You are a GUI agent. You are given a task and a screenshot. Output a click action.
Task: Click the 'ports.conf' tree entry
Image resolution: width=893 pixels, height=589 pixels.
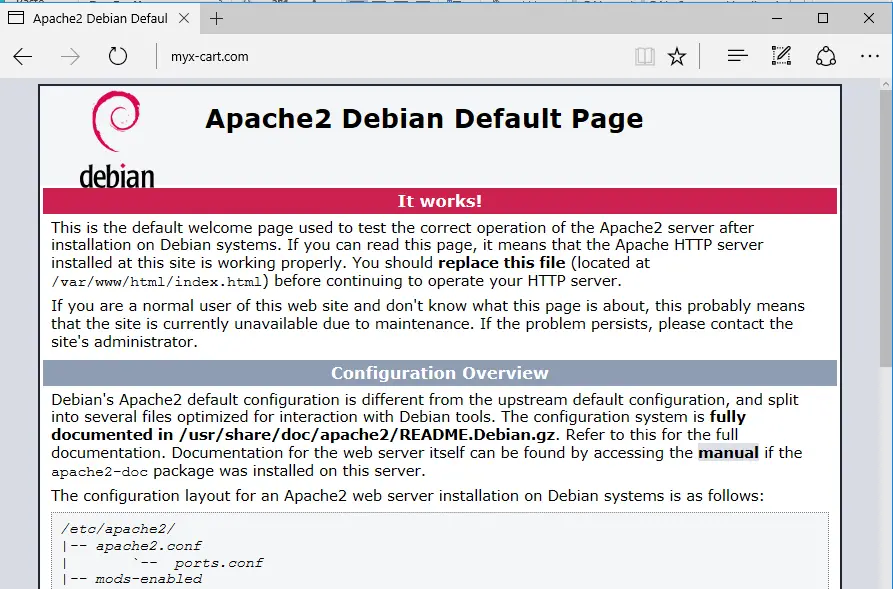(x=218, y=563)
